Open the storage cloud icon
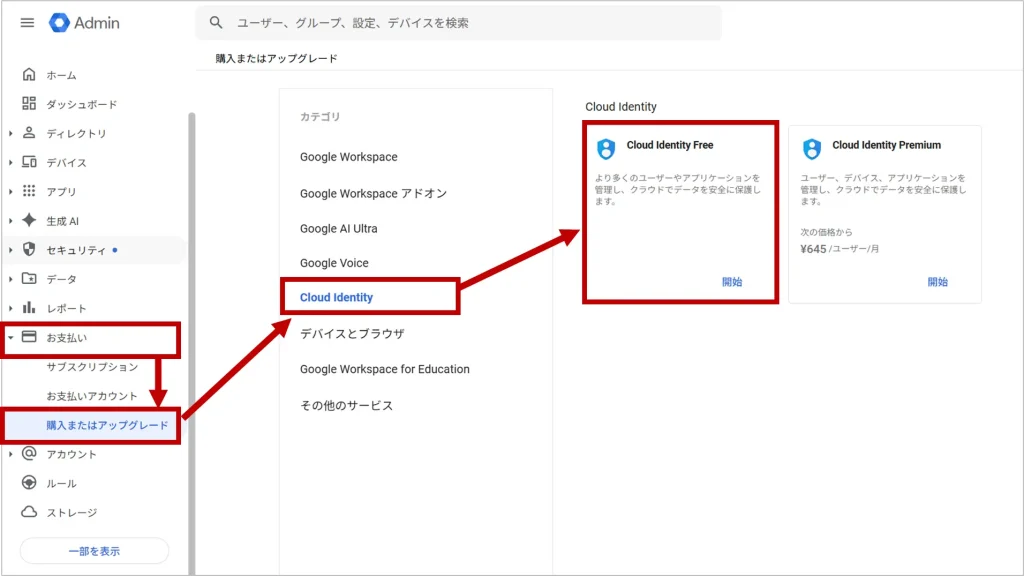Image resolution: width=1024 pixels, height=576 pixels. click(29, 513)
